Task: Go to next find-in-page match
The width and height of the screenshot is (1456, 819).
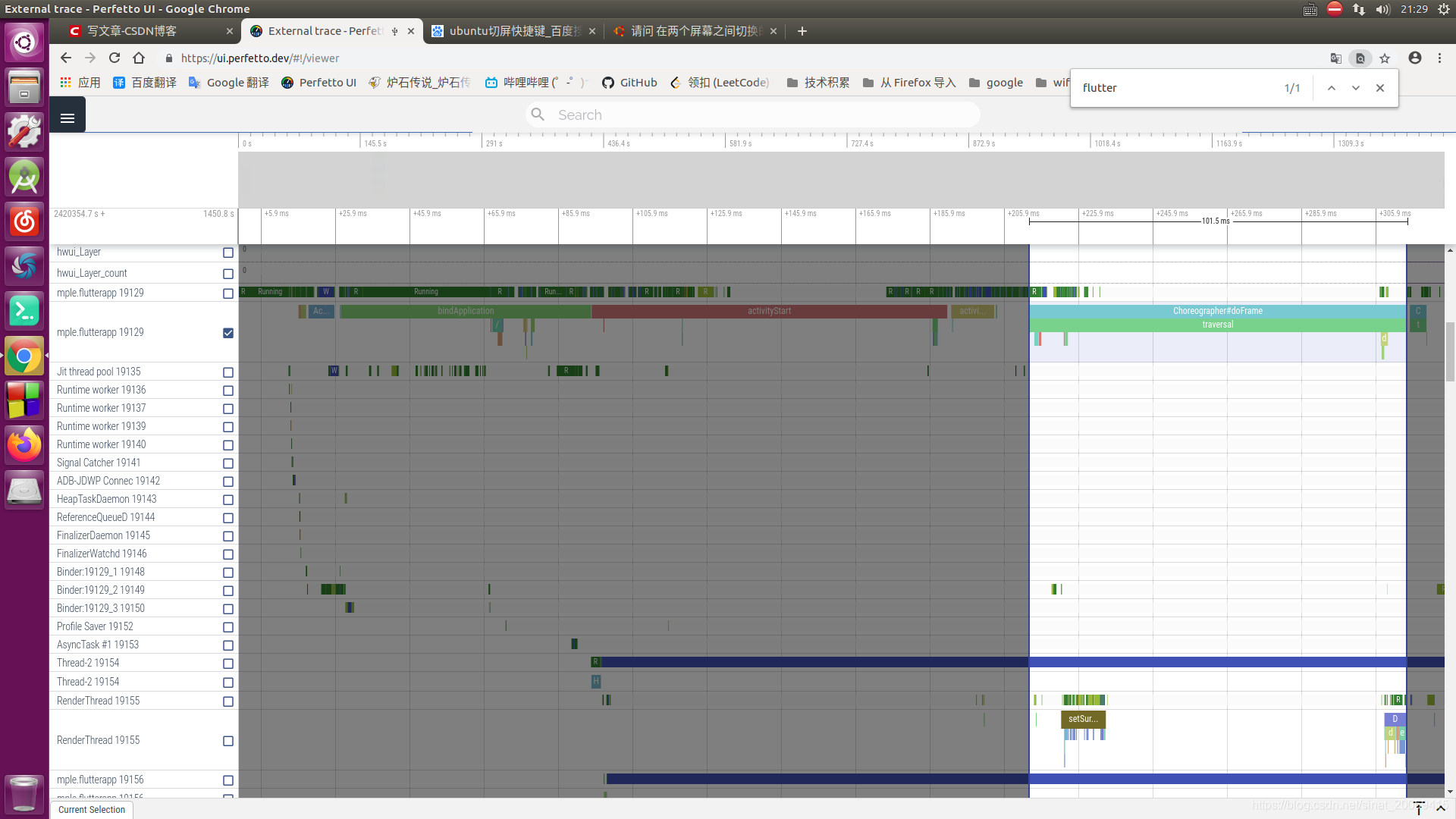Action: [x=1355, y=88]
